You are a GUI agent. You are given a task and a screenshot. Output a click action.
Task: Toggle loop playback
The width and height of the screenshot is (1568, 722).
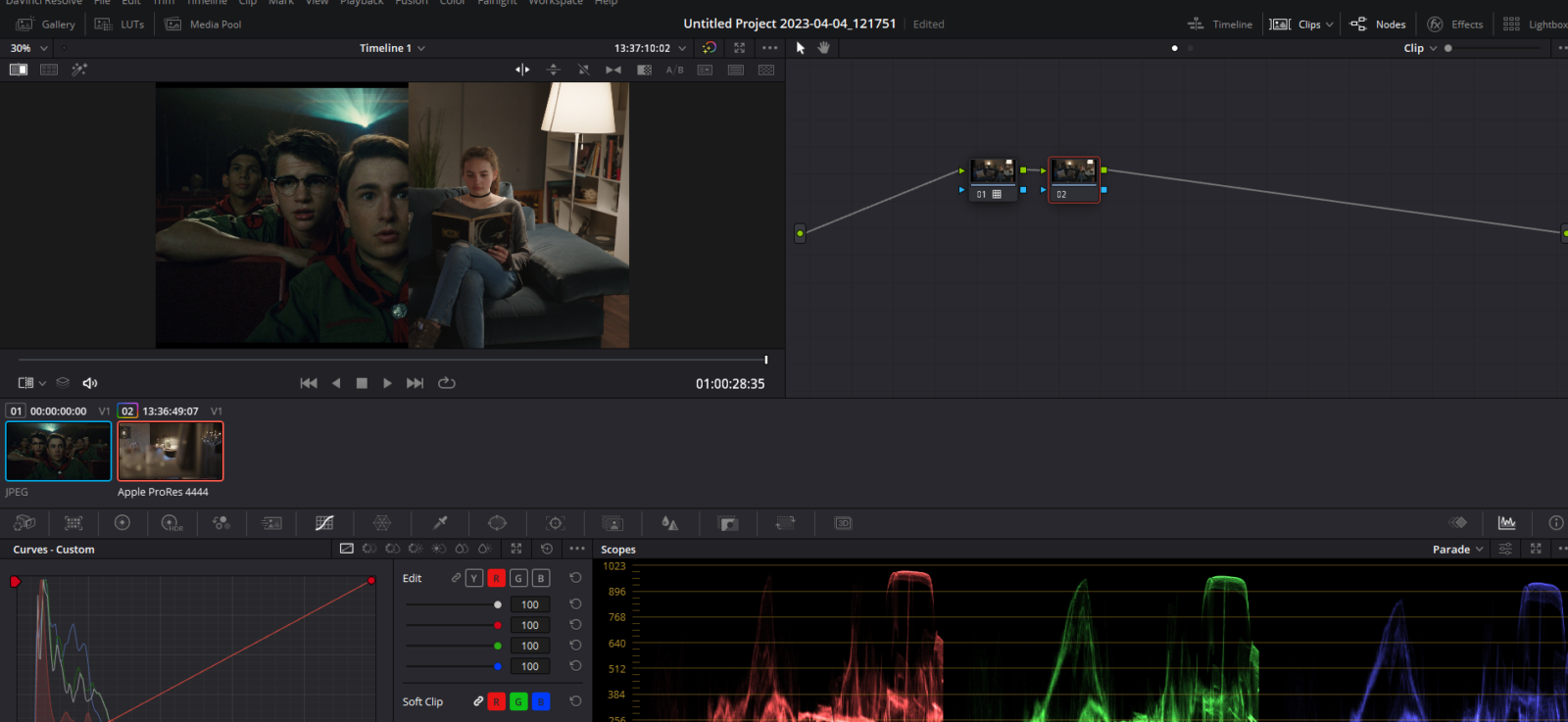click(447, 383)
